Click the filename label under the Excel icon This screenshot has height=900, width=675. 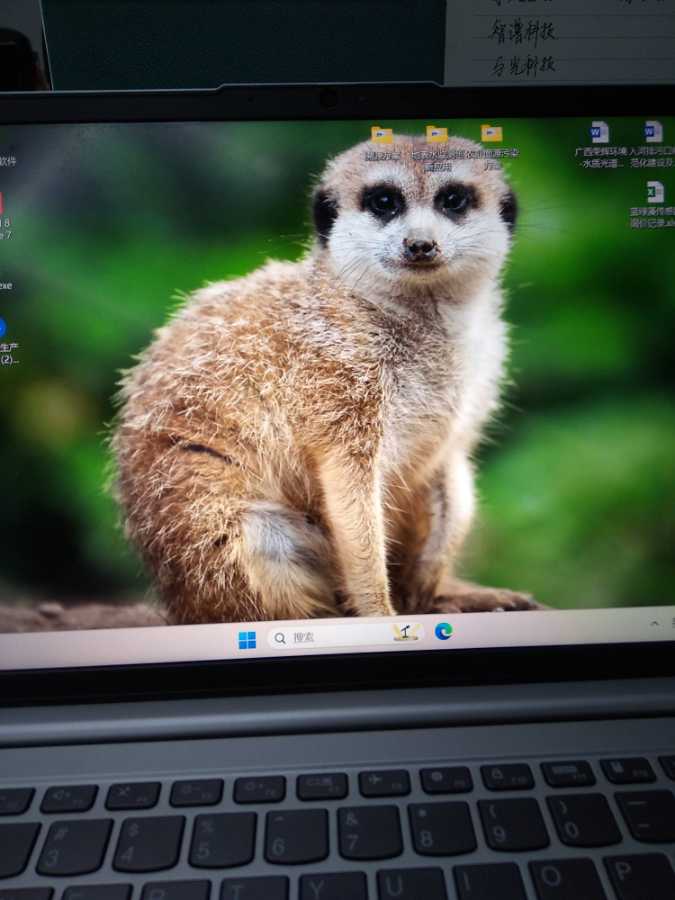pyautogui.click(x=653, y=218)
